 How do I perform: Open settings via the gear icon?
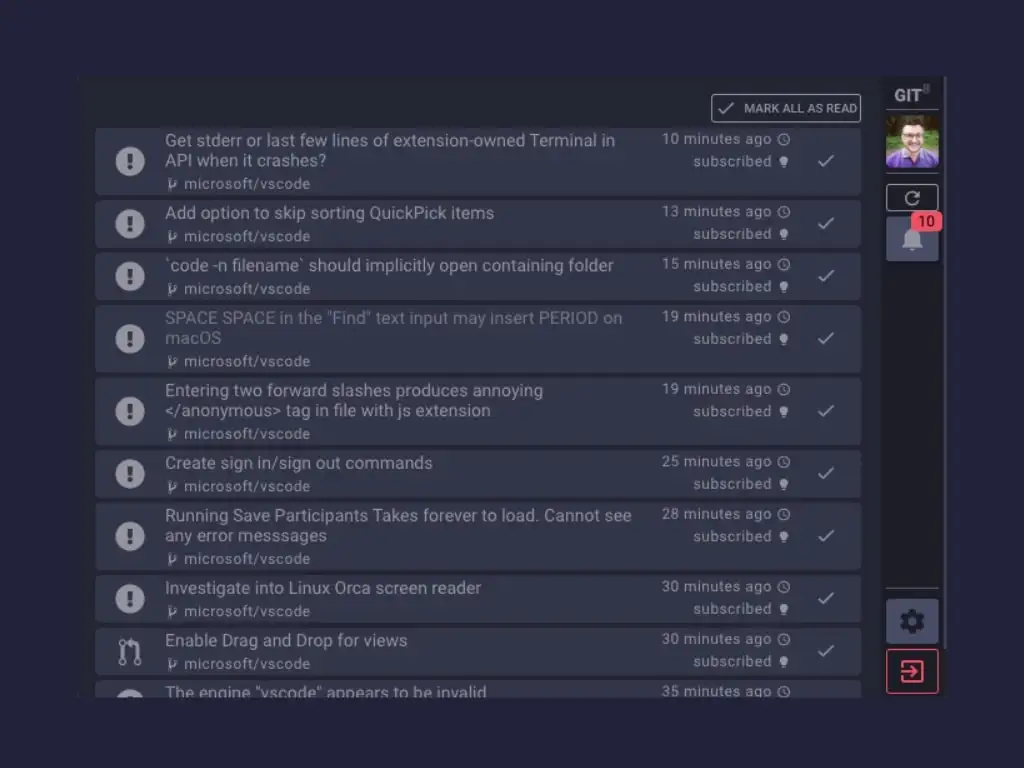point(912,621)
